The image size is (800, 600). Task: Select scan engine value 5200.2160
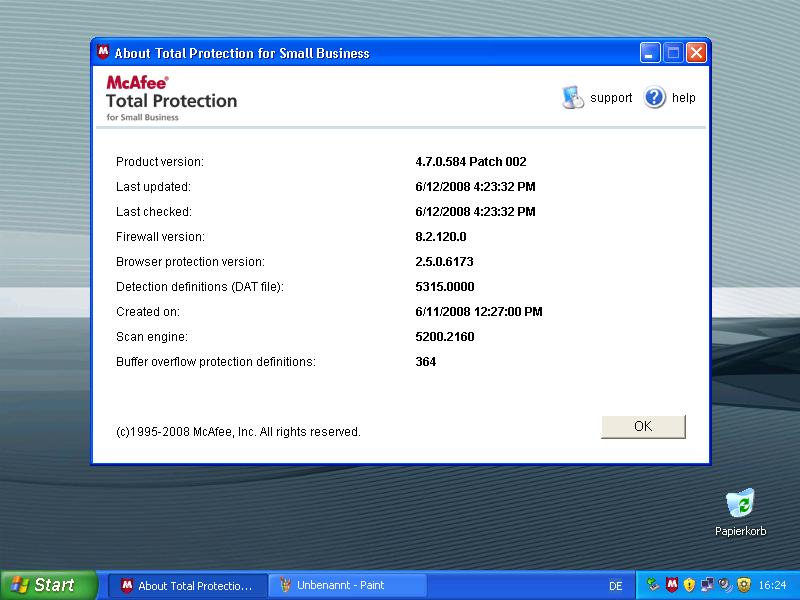point(445,337)
